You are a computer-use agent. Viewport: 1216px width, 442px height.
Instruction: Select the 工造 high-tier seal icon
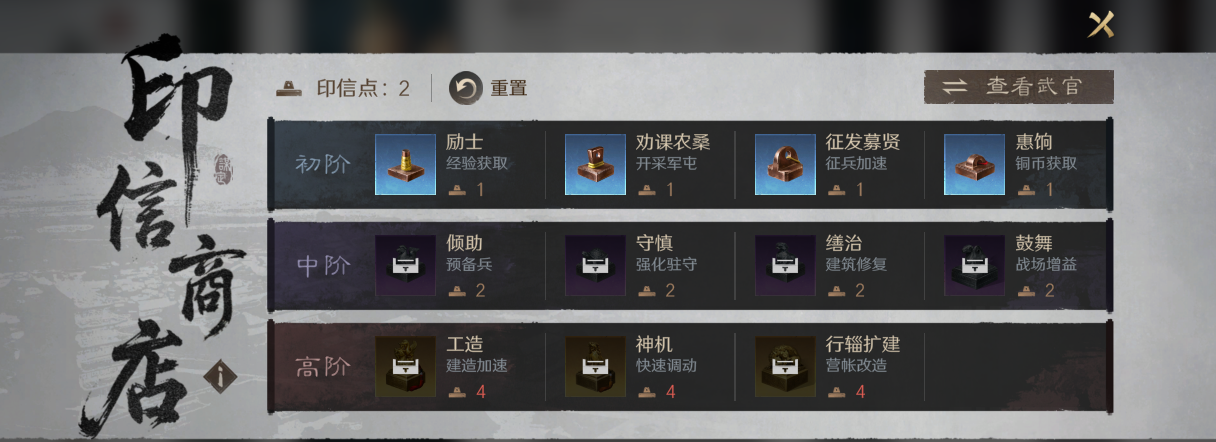coord(405,366)
